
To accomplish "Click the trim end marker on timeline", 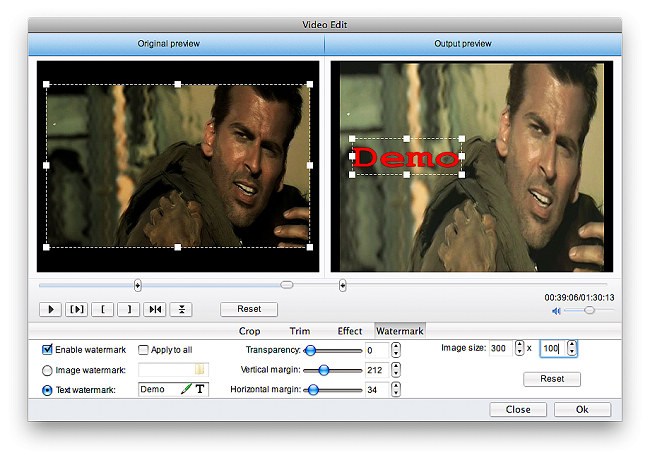I will (x=342, y=285).
